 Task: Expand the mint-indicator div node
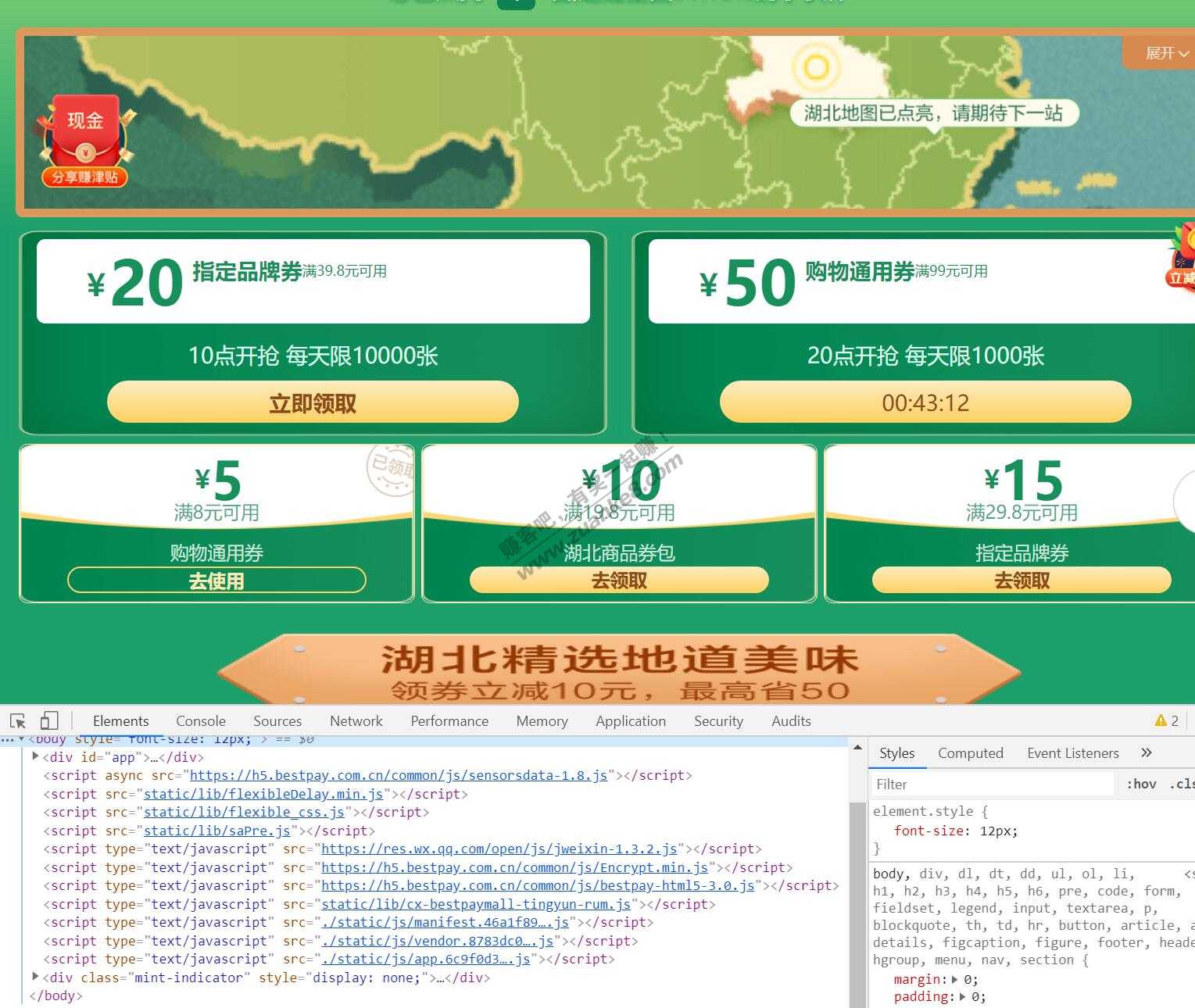(35, 977)
